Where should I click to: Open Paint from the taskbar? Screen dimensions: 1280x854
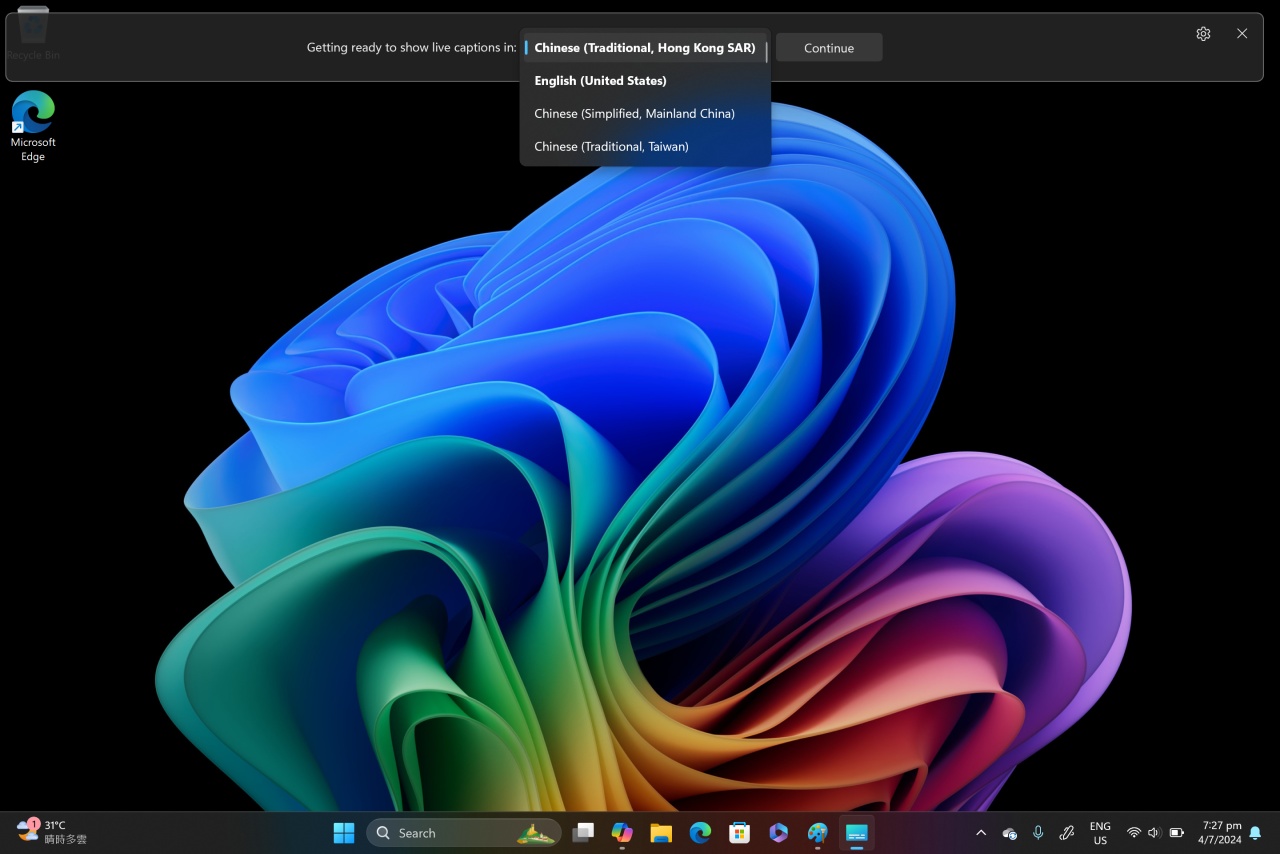tap(818, 833)
